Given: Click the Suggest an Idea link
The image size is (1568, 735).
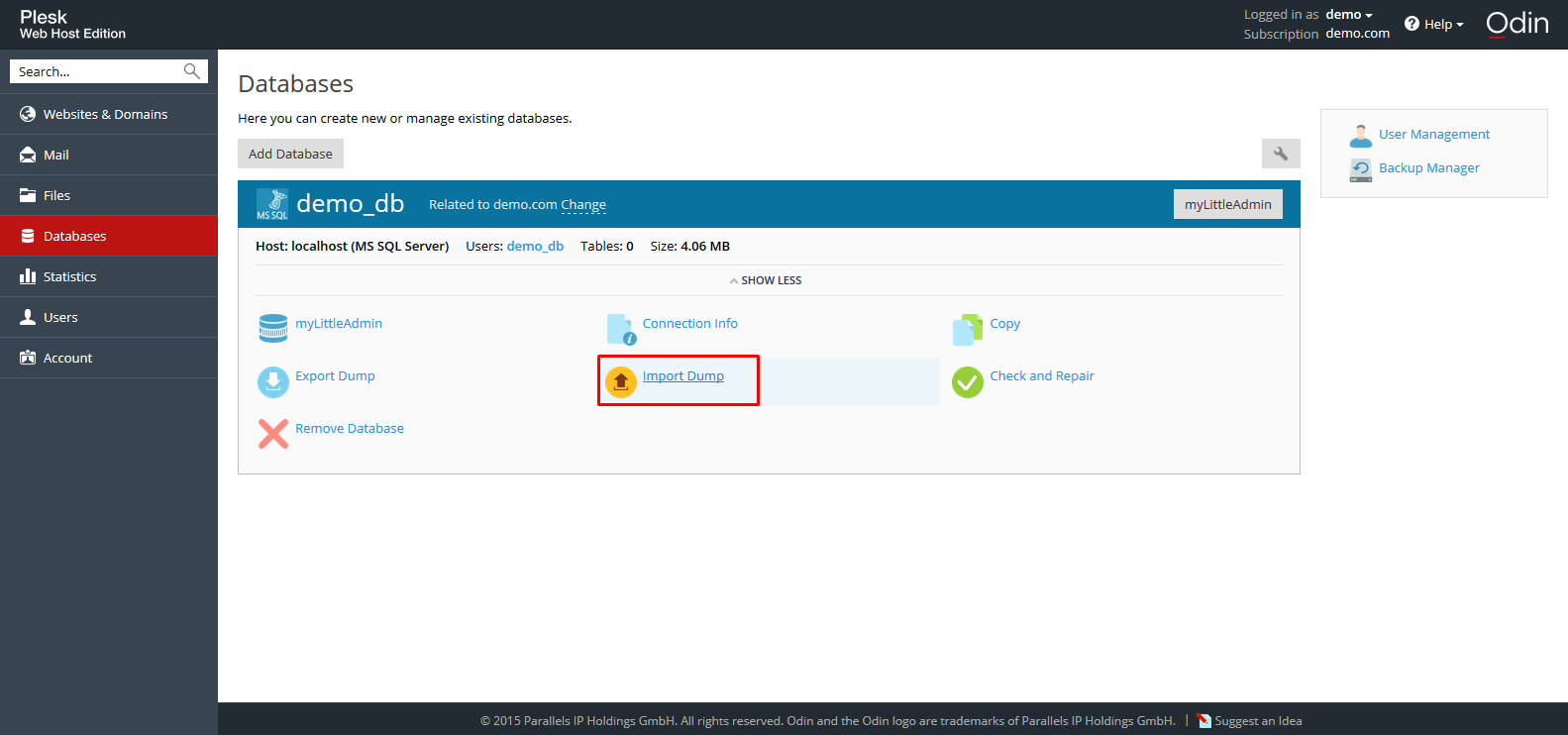Looking at the screenshot, I should pyautogui.click(x=1258, y=721).
